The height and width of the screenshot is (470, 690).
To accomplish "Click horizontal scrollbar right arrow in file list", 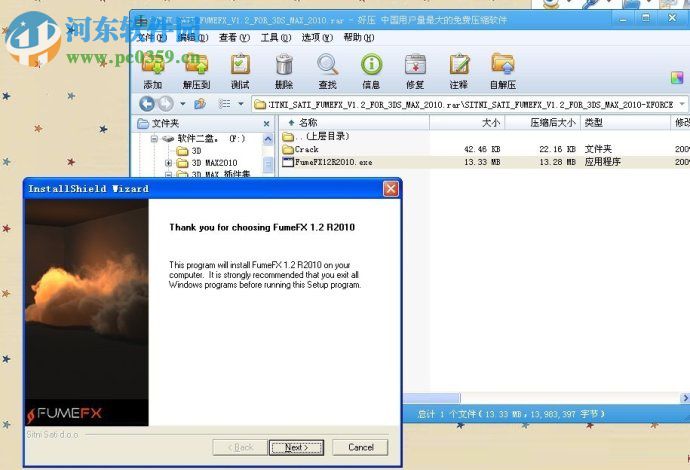I will click(x=685, y=398).
